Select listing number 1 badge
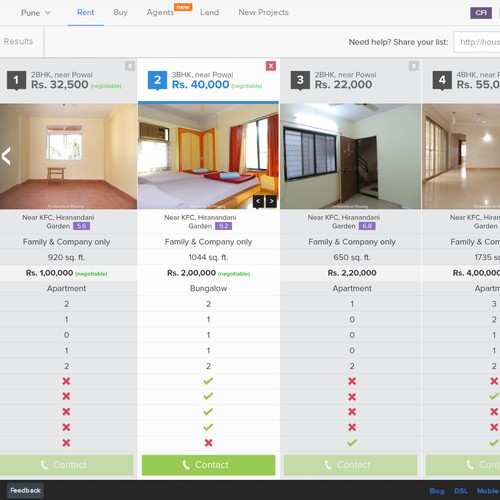500x500 pixels. tap(16, 80)
